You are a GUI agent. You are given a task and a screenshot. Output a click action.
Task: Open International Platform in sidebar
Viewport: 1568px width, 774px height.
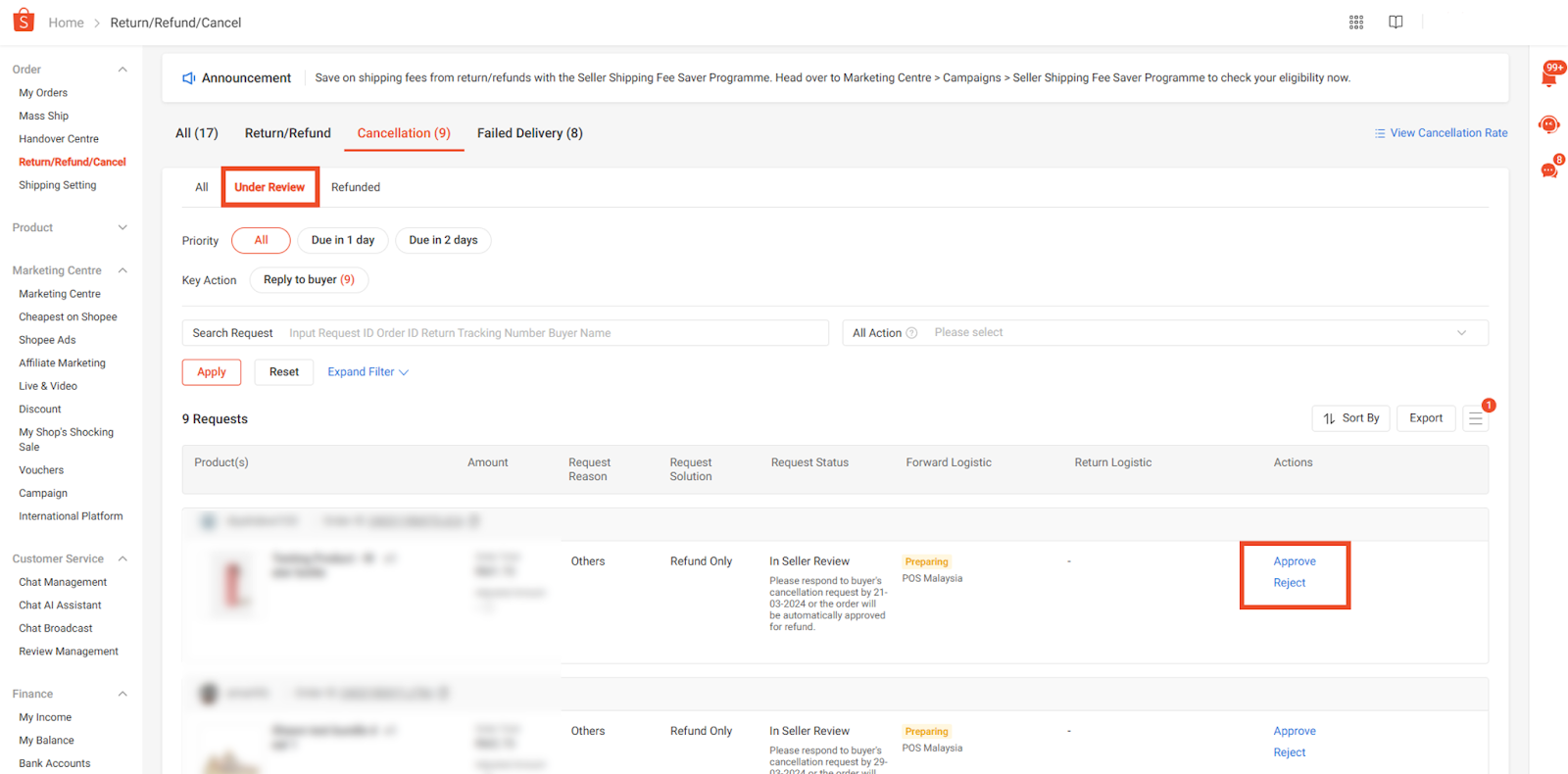pos(71,516)
